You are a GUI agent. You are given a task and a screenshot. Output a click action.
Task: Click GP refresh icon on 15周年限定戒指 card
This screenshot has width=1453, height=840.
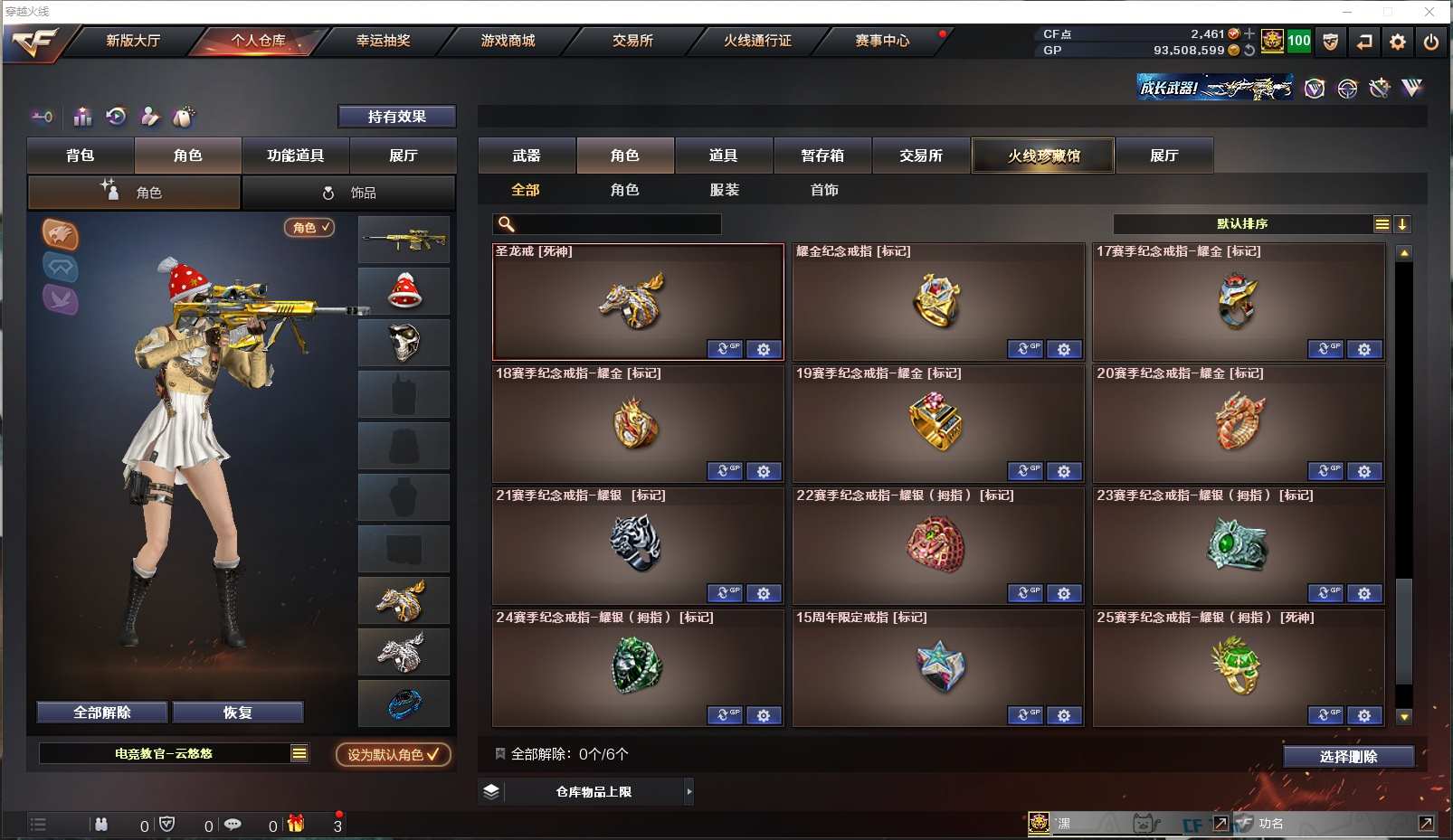click(1025, 715)
